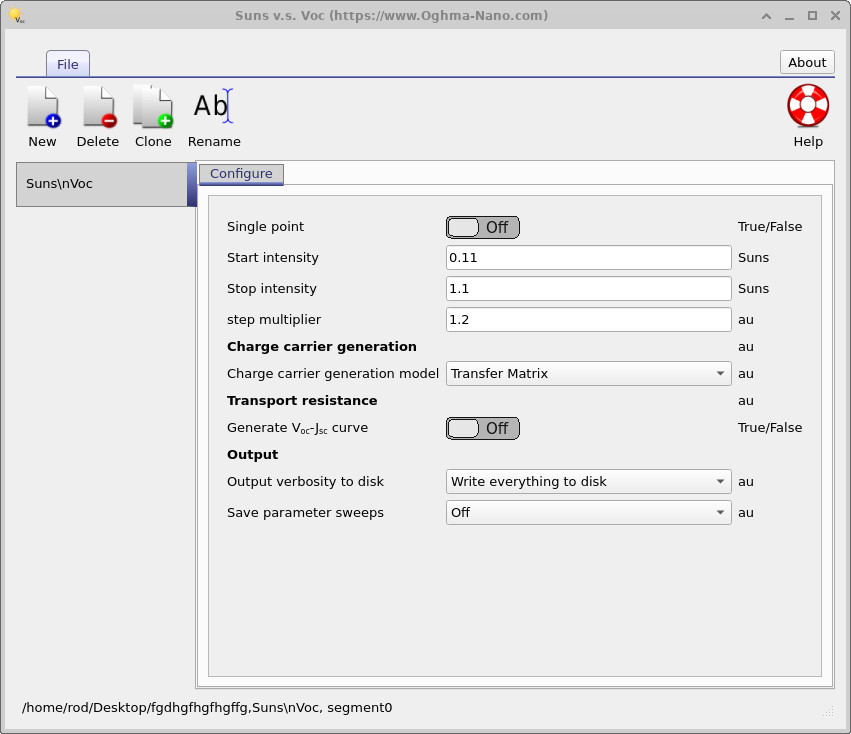Switch off the Single point True/False control
Screen dimensions: 851x734
click(482, 227)
